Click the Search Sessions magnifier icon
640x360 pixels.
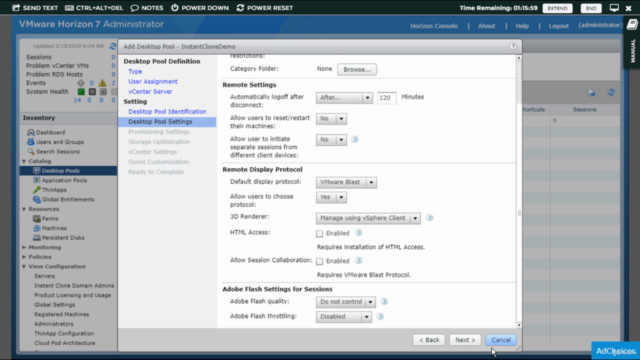pyautogui.click(x=31, y=151)
